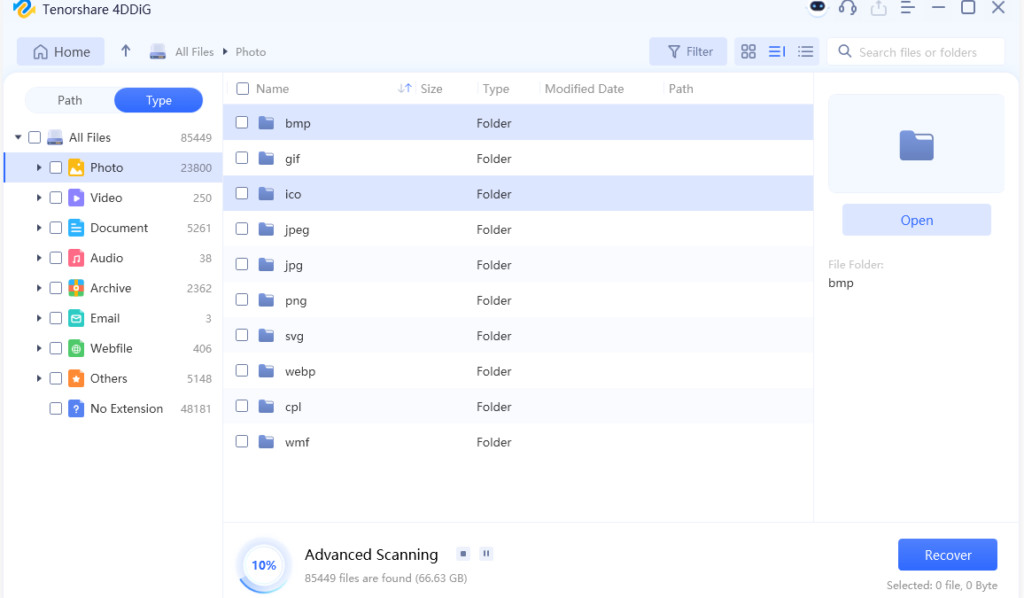Stop the Advanced Scanning process

[x=463, y=553]
